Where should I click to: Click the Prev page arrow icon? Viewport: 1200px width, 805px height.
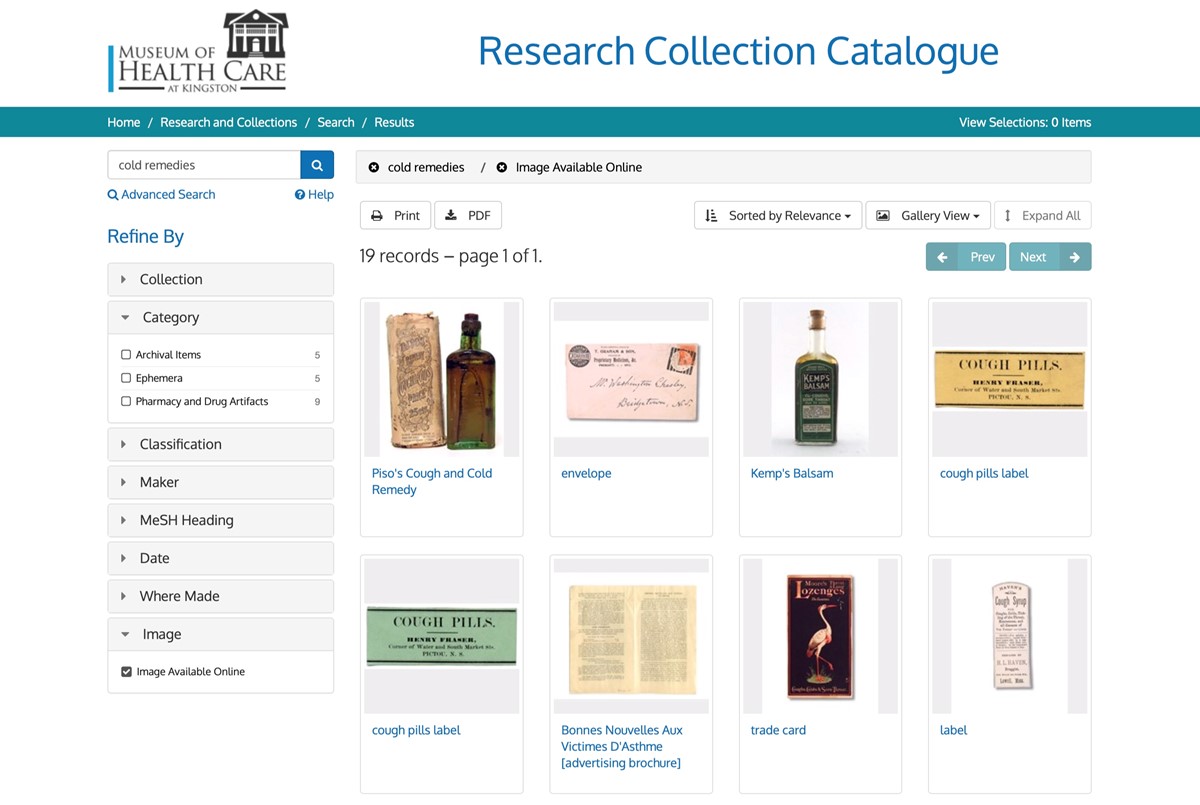[x=941, y=256]
